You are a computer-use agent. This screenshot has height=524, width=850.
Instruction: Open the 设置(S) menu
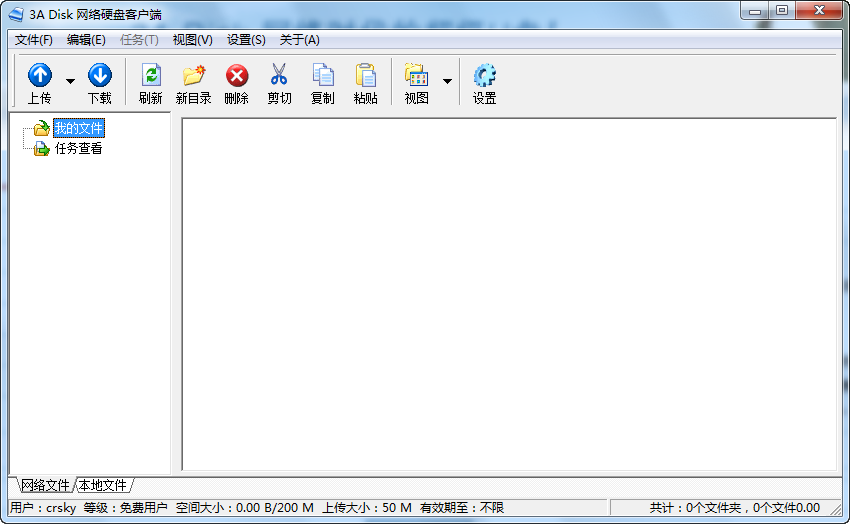tap(246, 40)
